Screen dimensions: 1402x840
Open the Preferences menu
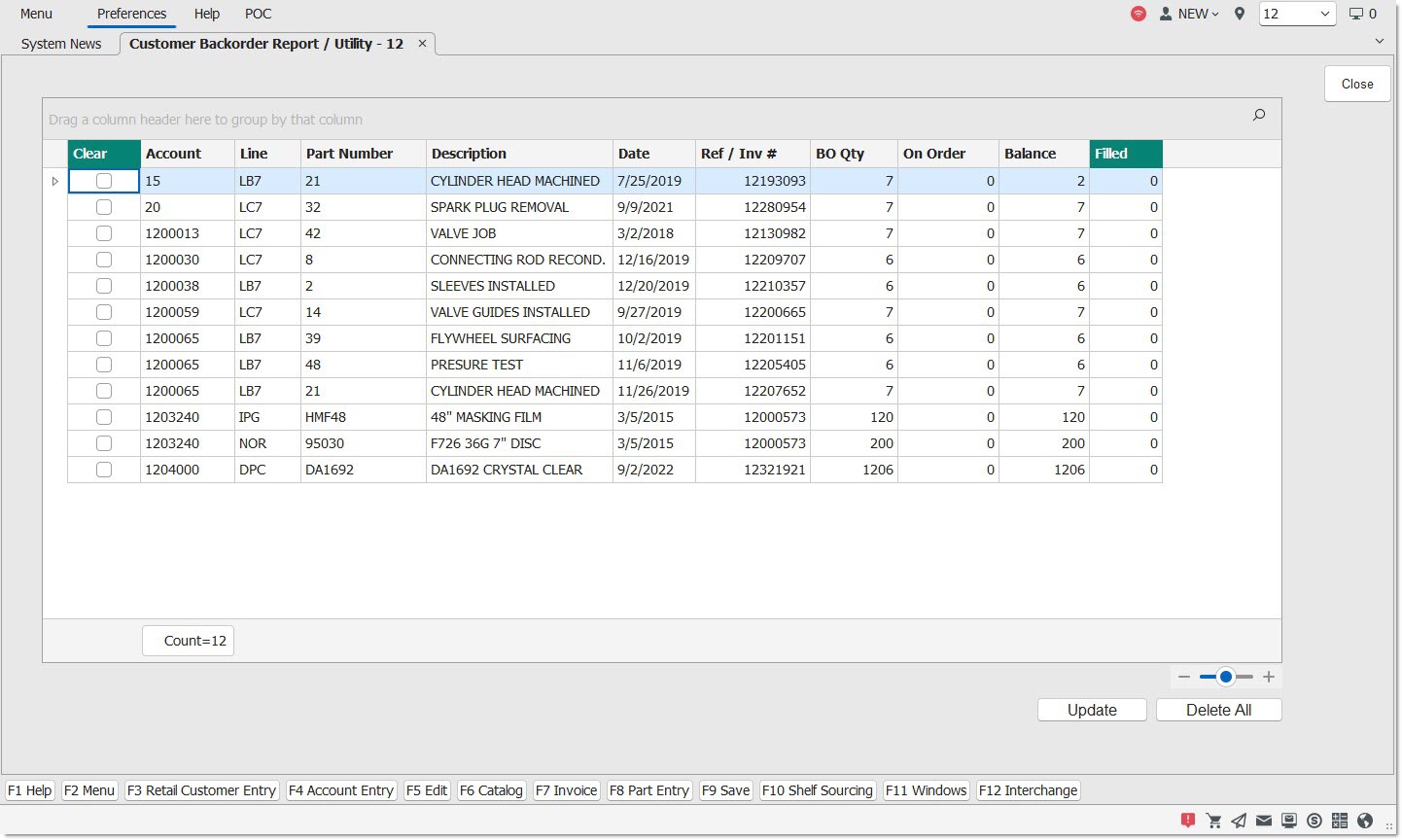tap(131, 14)
